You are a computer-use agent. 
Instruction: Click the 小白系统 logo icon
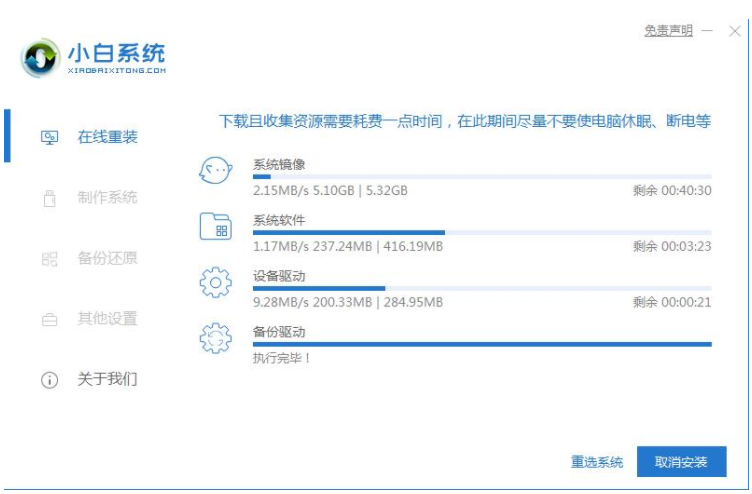(40, 59)
